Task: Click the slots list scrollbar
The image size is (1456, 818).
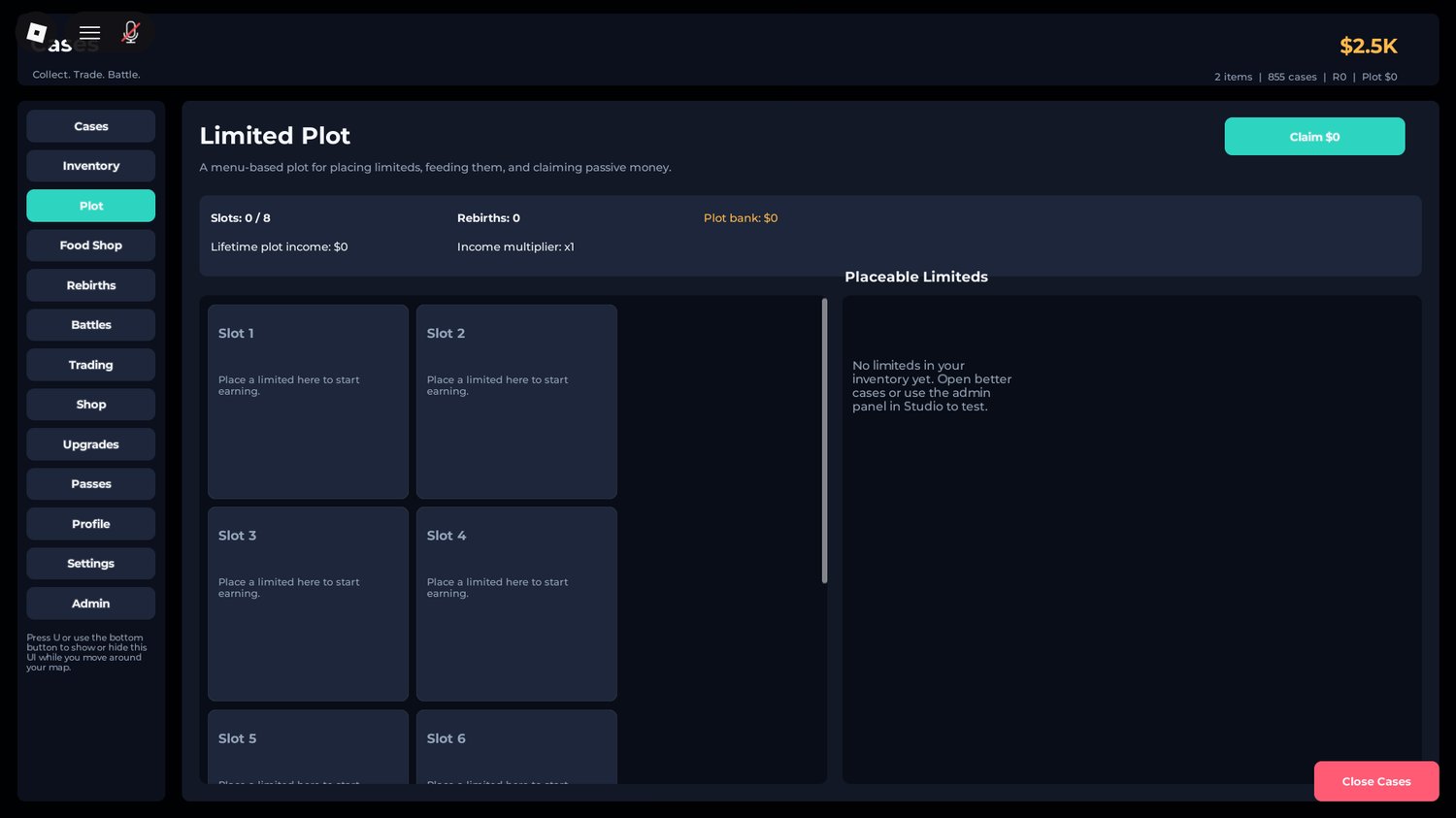Action: pyautogui.click(x=824, y=442)
